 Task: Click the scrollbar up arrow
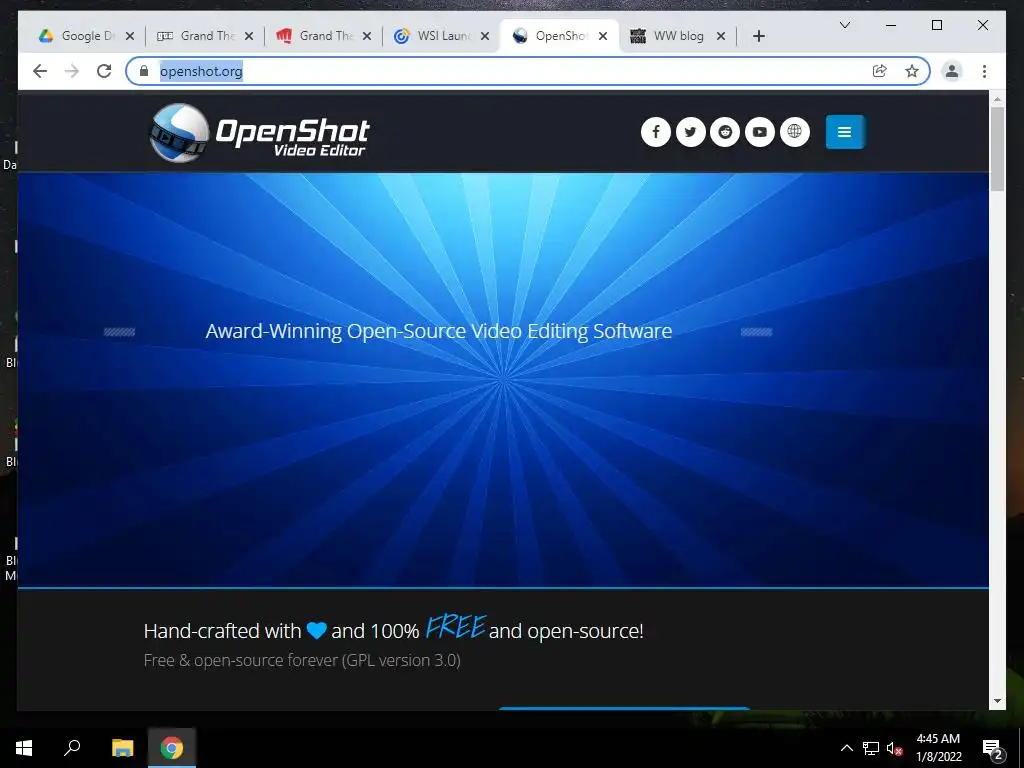coord(997,99)
